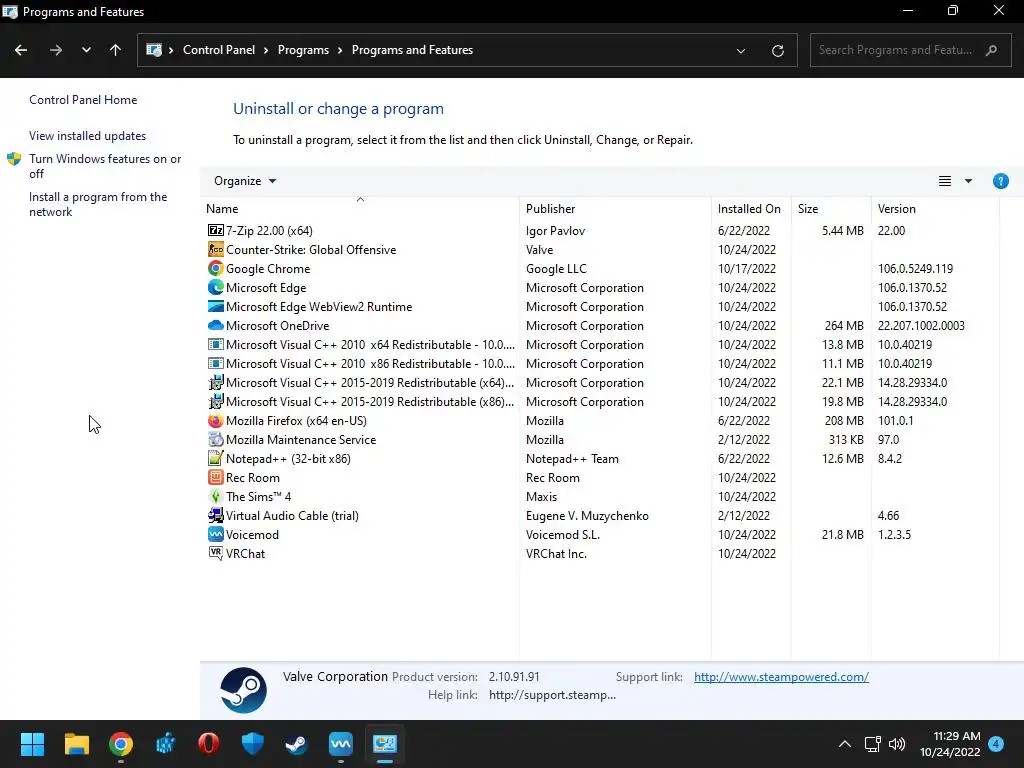Sort list by Version column

coord(935,208)
